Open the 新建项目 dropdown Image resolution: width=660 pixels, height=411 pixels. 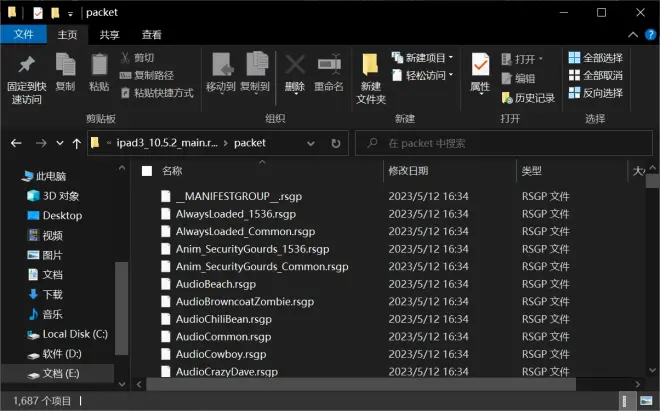(424, 58)
